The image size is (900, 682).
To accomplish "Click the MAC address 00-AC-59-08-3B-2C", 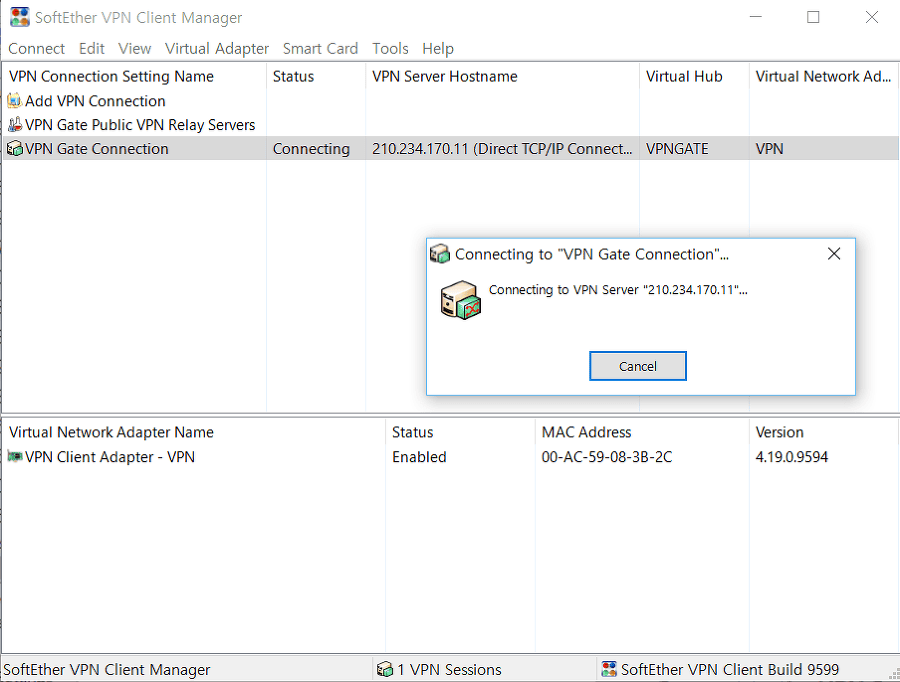I will pyautogui.click(x=607, y=457).
